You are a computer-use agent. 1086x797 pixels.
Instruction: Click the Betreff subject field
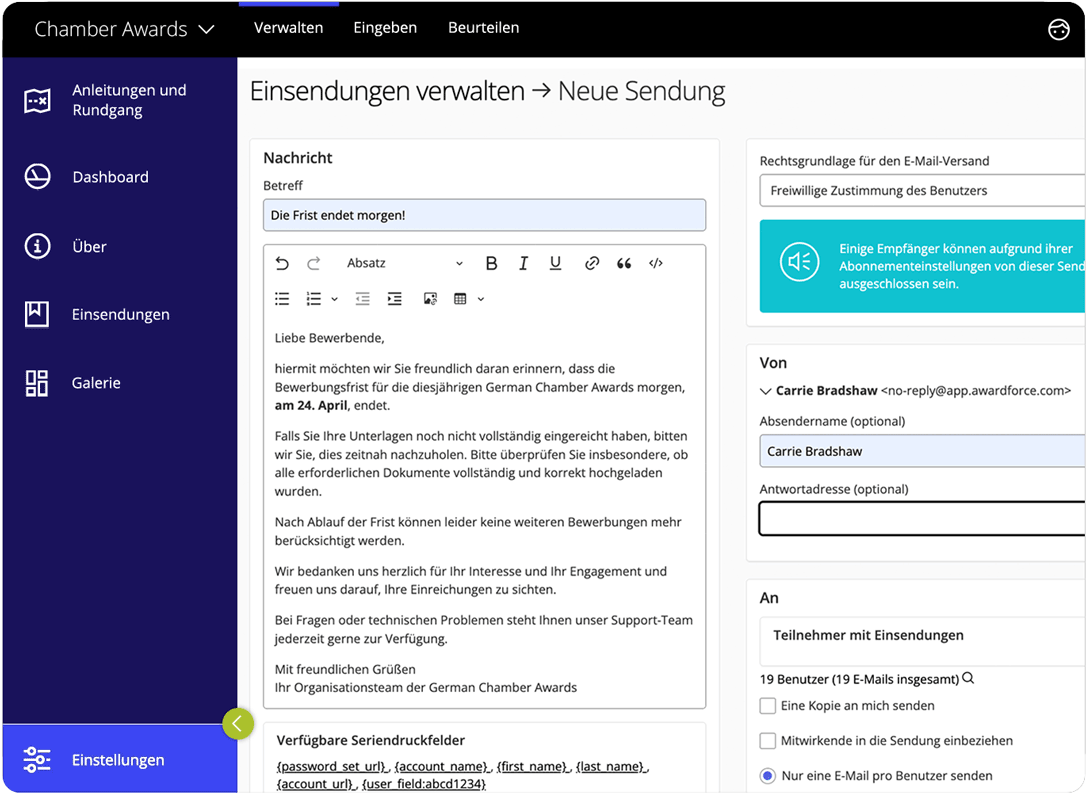click(484, 215)
